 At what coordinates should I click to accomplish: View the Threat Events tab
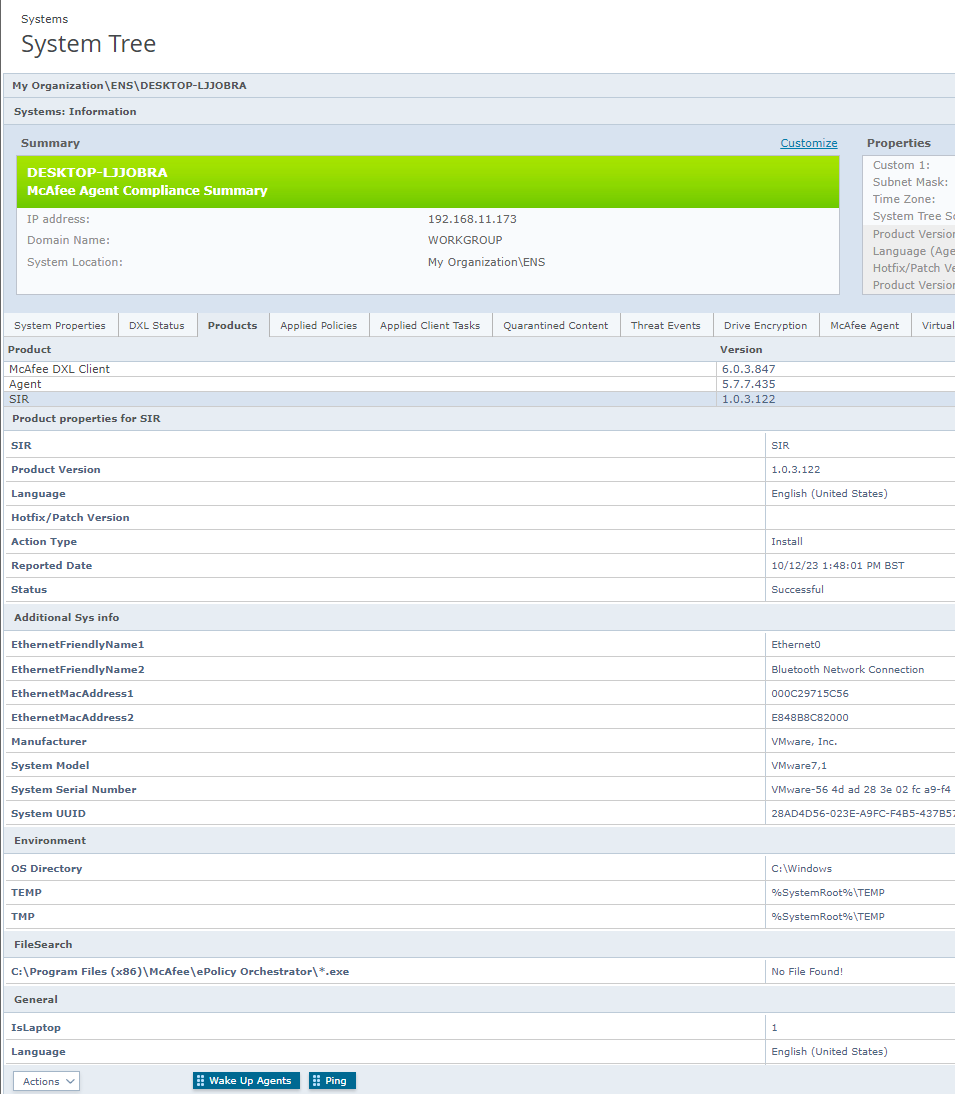[666, 326]
